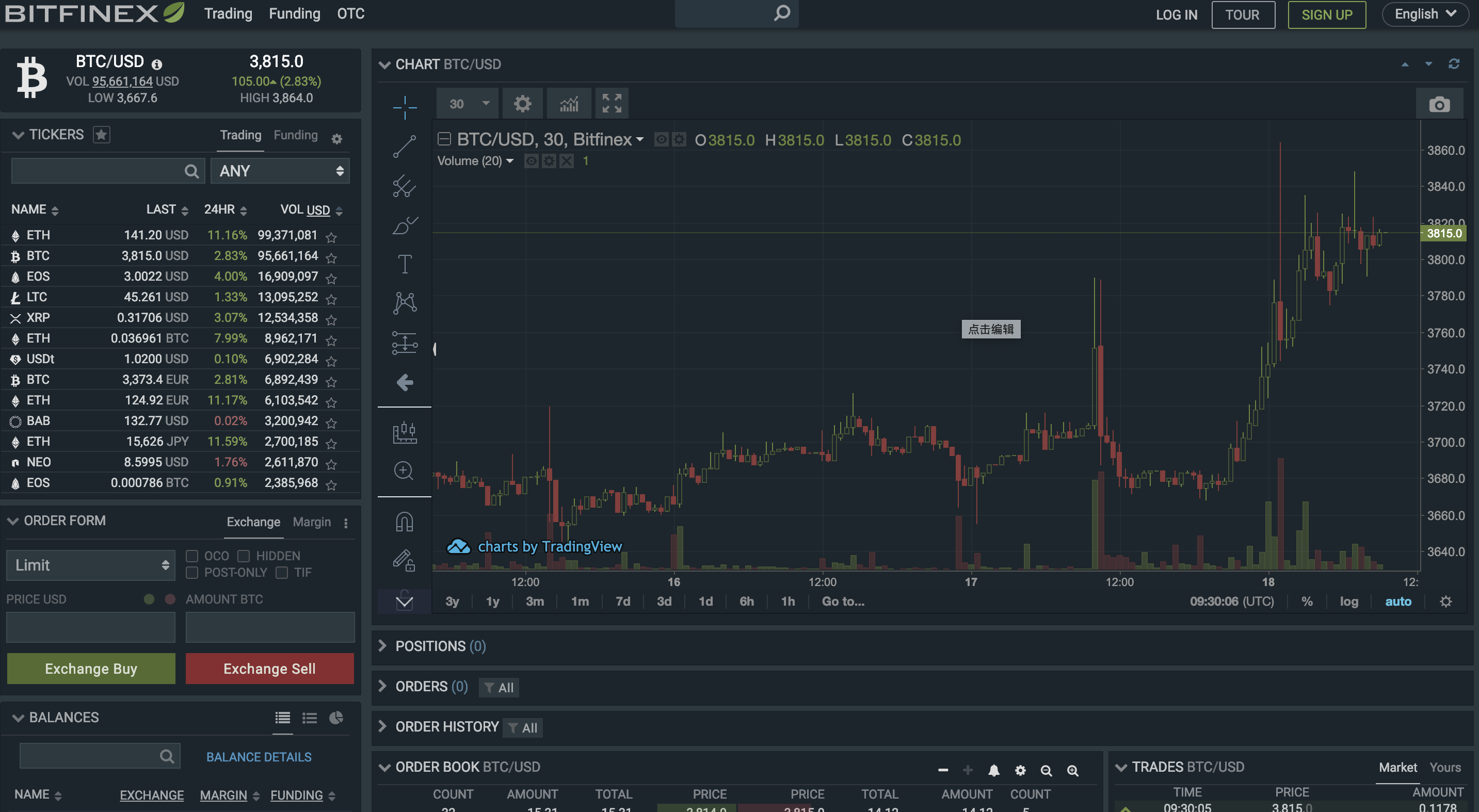Screen dimensions: 1479x812
Task: Activate the chart zoom-in tool
Action: point(404,471)
